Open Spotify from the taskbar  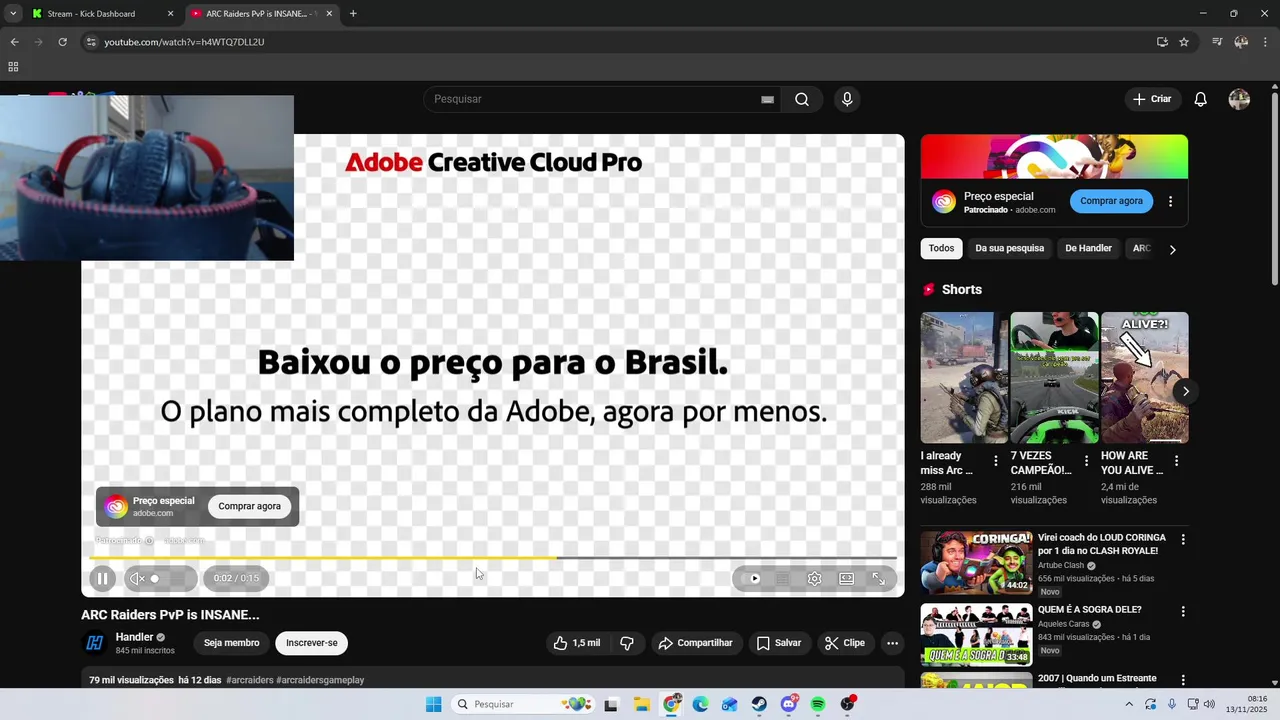coord(818,704)
